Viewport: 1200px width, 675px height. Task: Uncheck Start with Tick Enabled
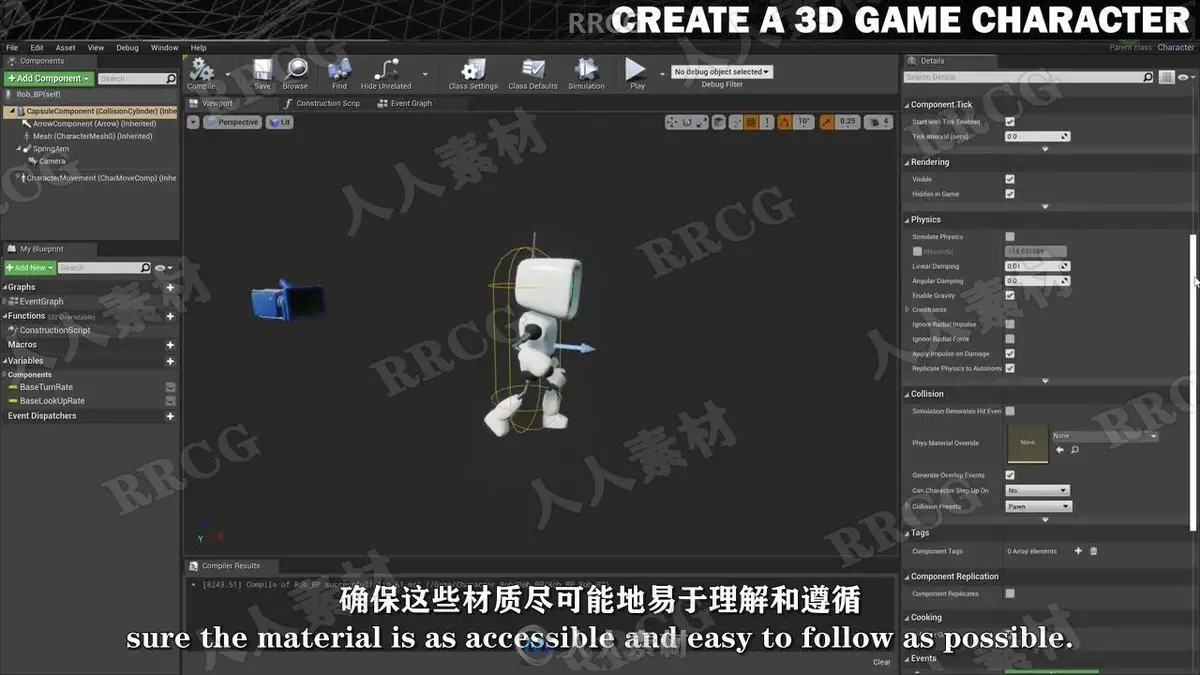click(1010, 122)
